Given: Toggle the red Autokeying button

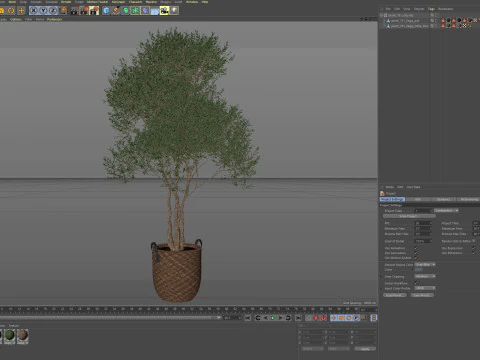Looking at the screenshot, I should tap(323, 318).
